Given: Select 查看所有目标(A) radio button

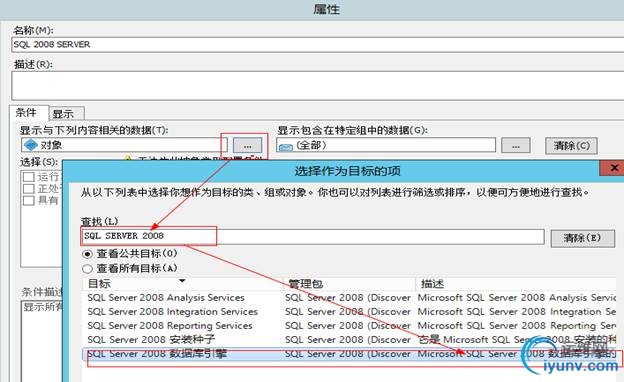Looking at the screenshot, I should coord(87,269).
